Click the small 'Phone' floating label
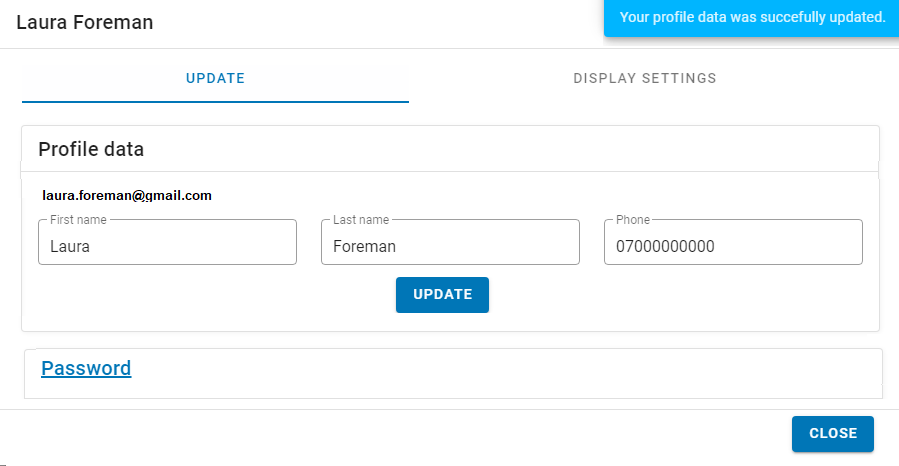Screen dimensions: 899x466 [x=632, y=220]
